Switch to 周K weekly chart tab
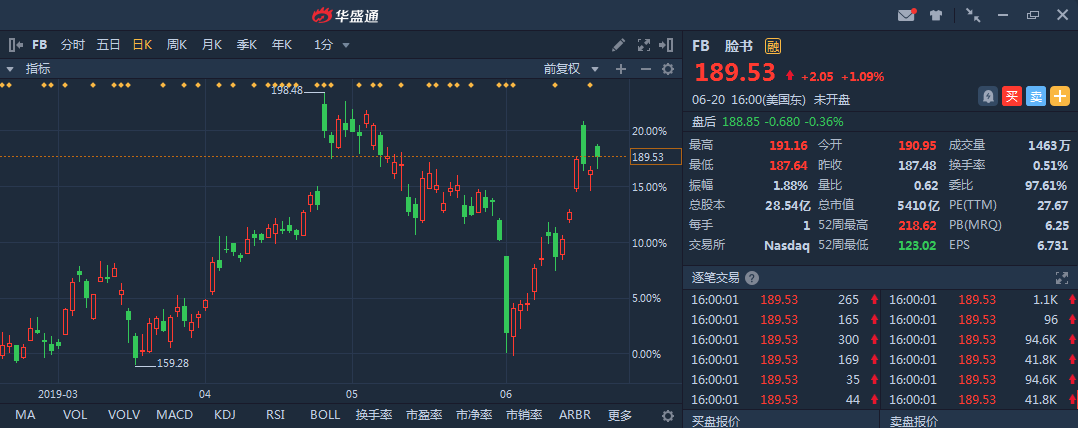This screenshot has width=1078, height=428. point(177,45)
